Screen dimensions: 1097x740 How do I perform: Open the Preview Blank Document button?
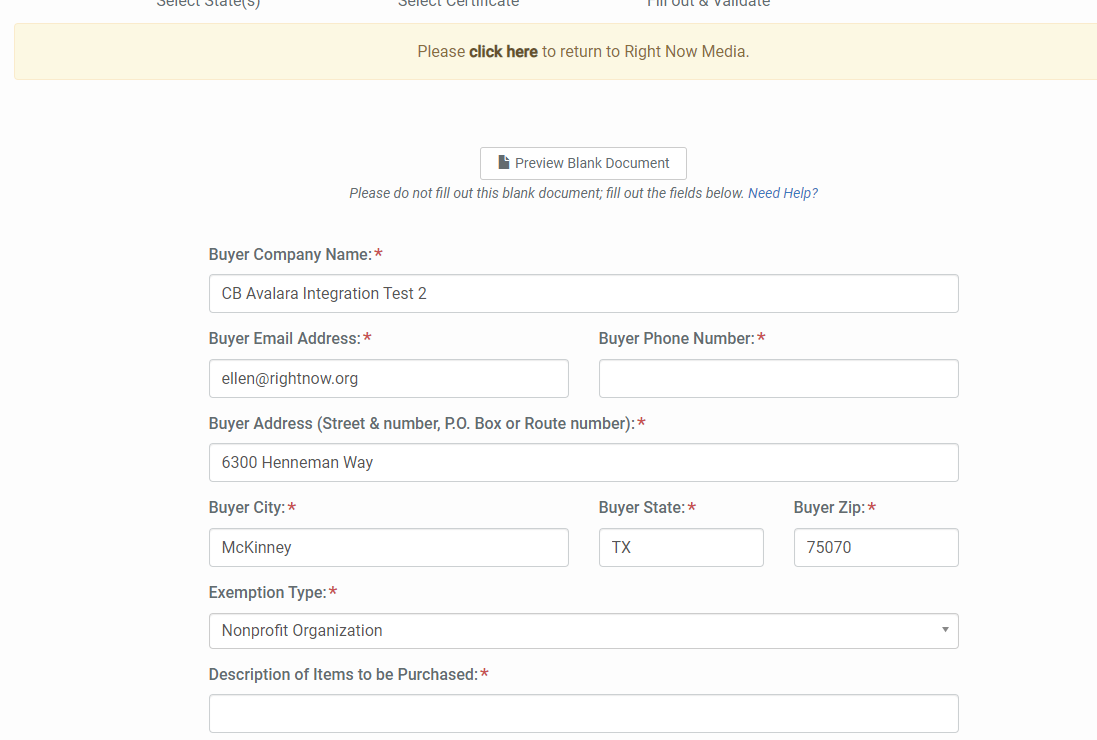pyautogui.click(x=583, y=163)
